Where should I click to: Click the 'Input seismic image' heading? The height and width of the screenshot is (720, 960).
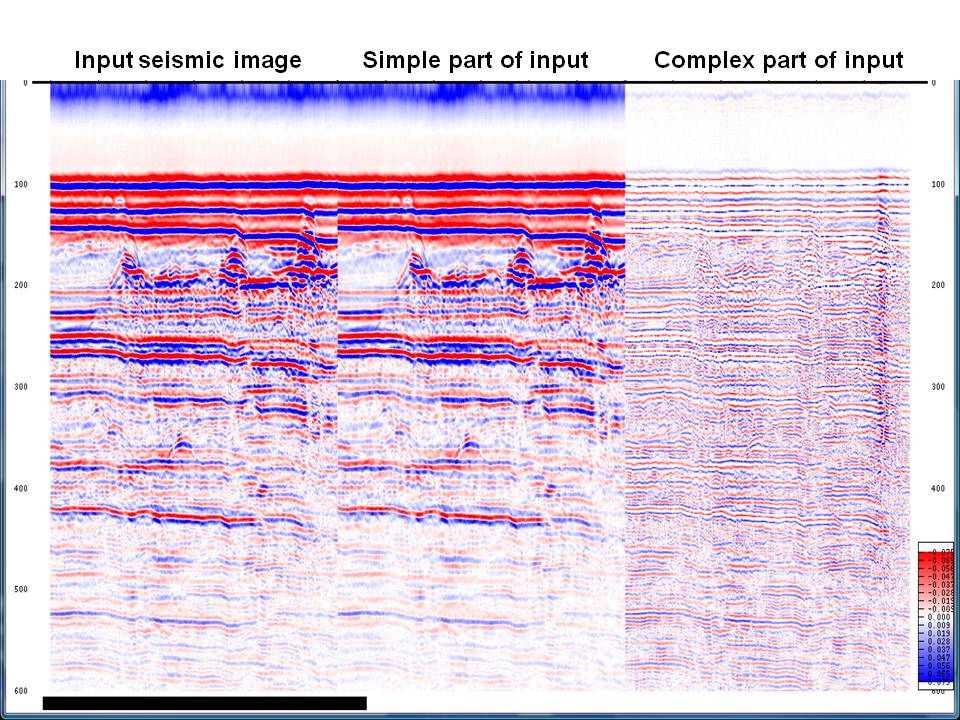coord(188,60)
